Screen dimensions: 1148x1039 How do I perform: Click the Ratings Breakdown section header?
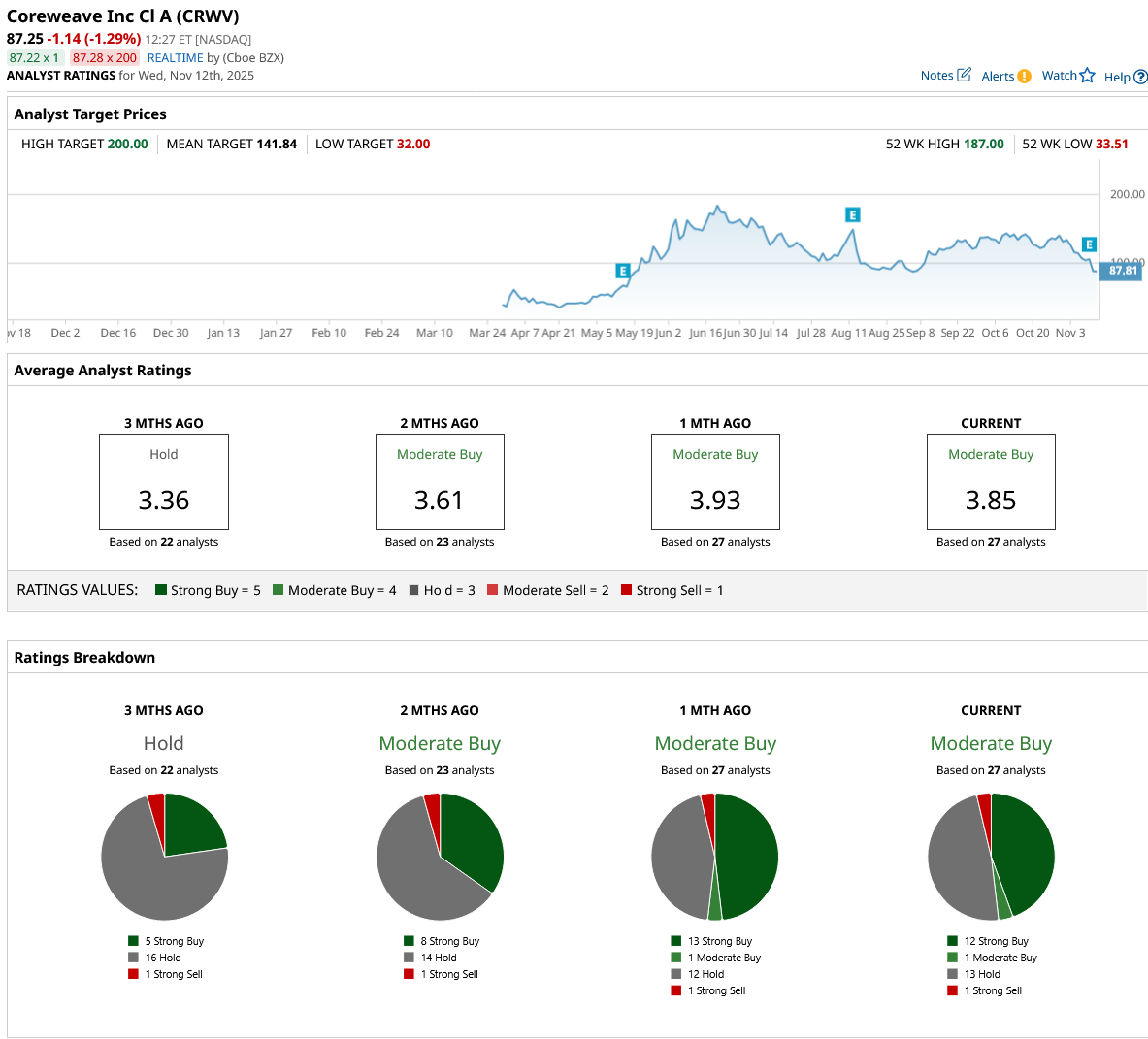click(85, 657)
